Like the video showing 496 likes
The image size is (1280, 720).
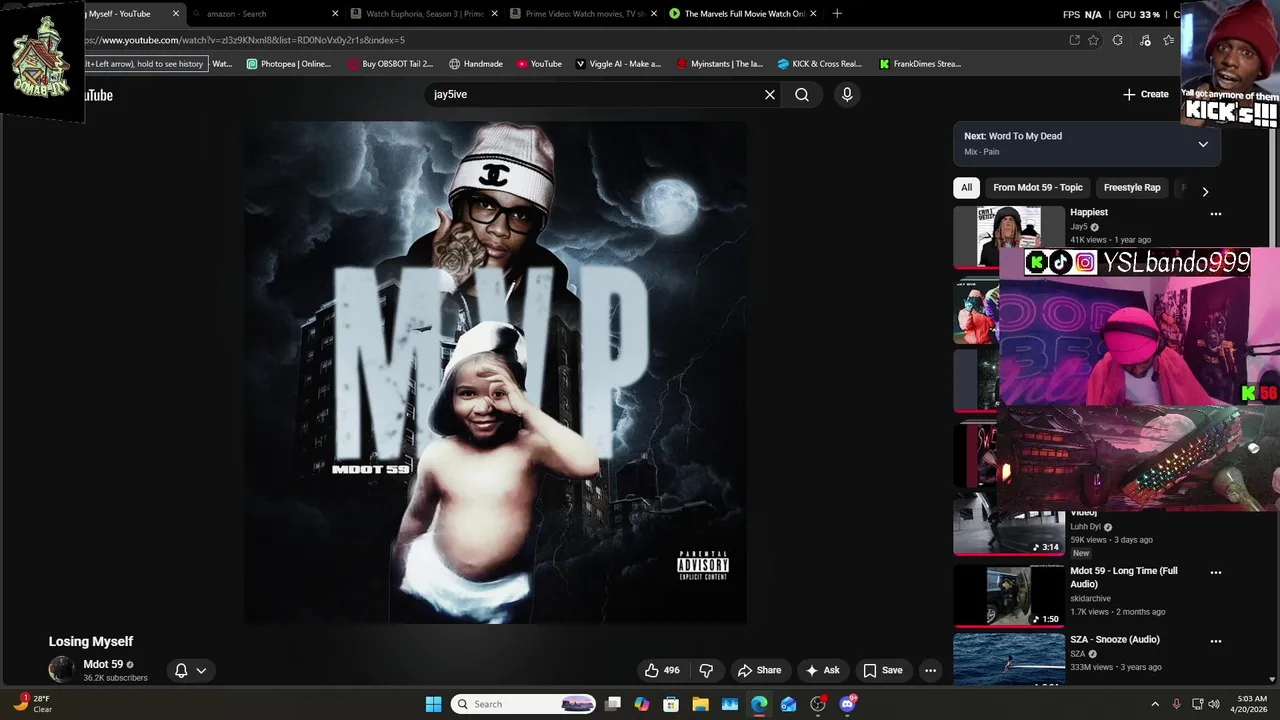(661, 670)
